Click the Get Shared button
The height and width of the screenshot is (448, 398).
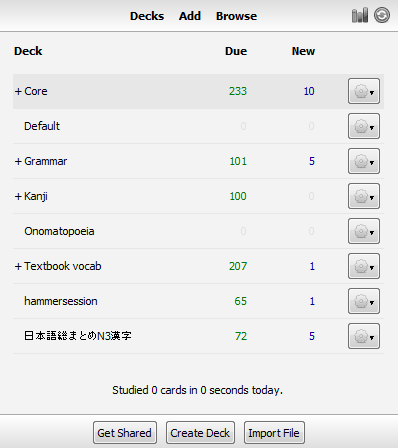(125, 433)
